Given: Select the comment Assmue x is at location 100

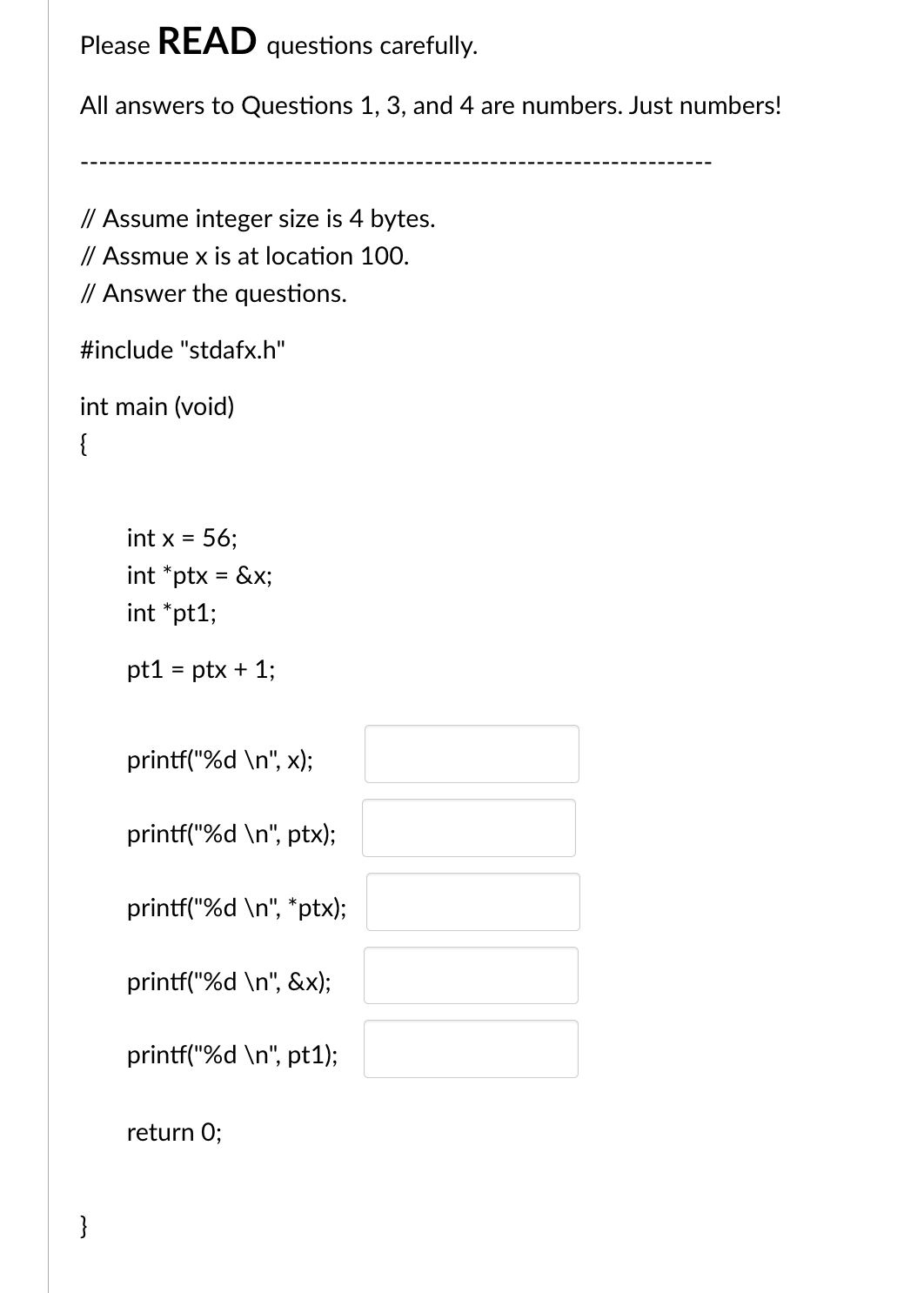Looking at the screenshot, I should pos(244,256).
